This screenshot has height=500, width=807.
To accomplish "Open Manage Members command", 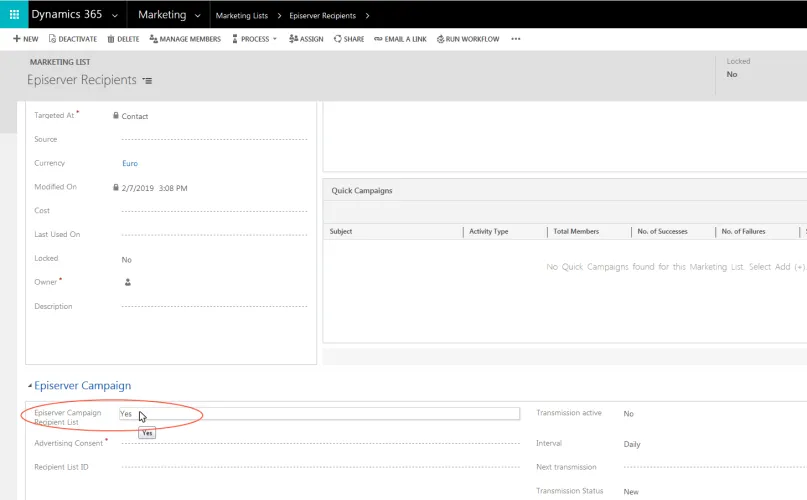I will pos(185,39).
